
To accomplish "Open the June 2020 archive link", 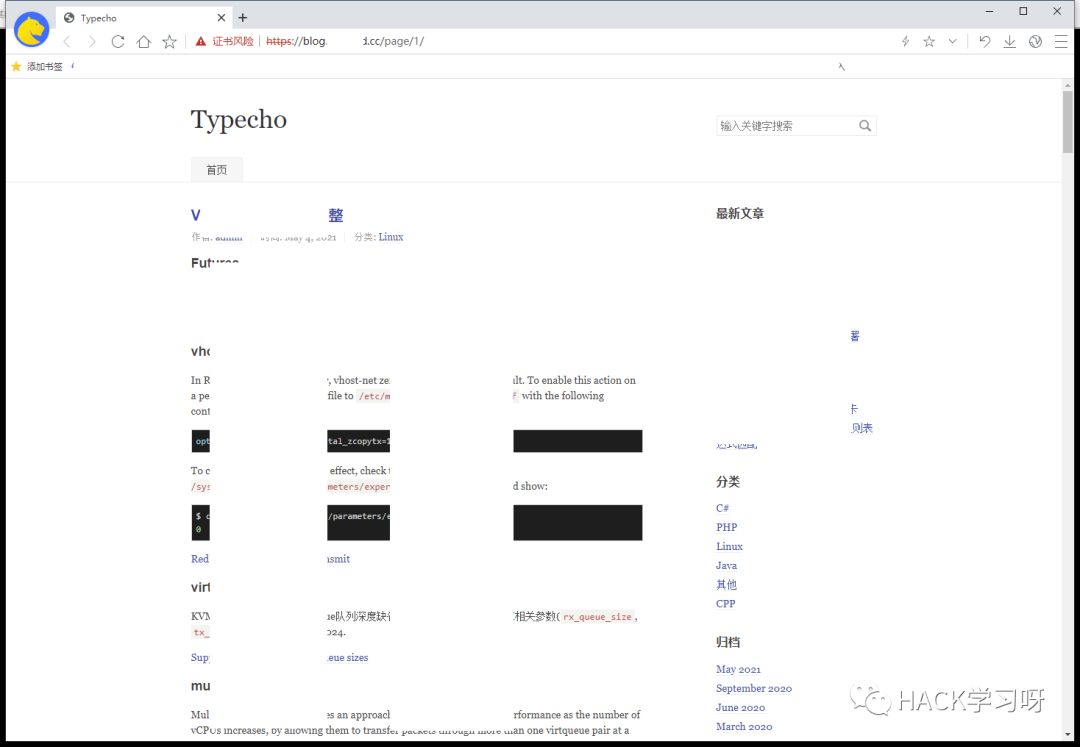I will point(740,708).
